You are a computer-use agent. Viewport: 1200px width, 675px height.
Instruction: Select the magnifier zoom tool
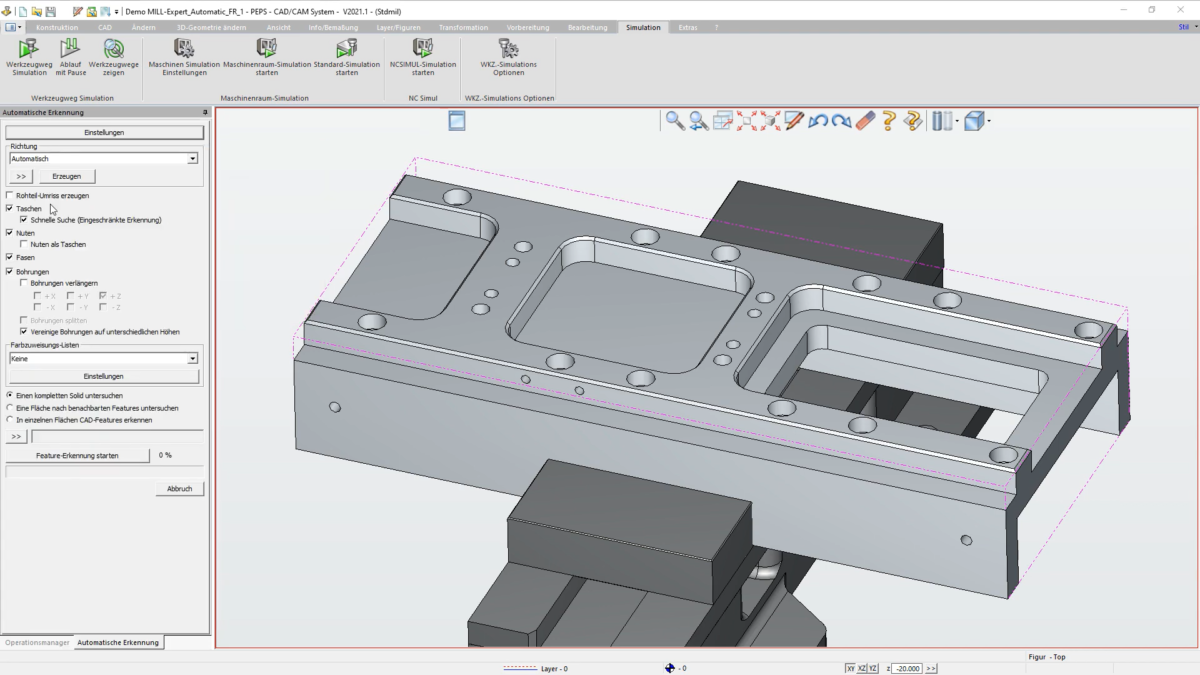point(676,121)
